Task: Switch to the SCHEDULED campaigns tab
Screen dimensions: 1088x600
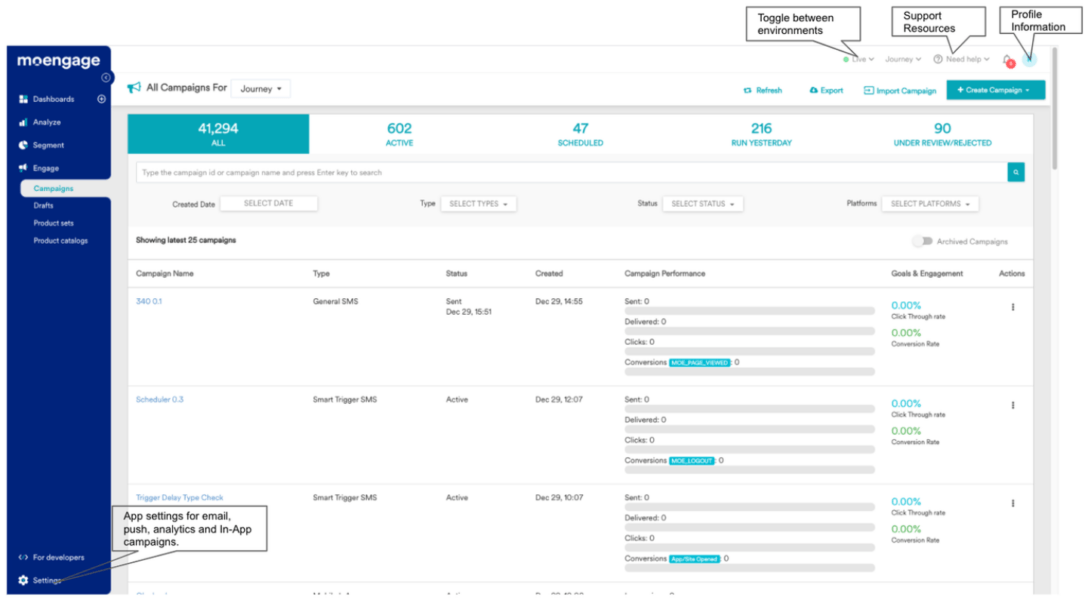Action: 580,134
